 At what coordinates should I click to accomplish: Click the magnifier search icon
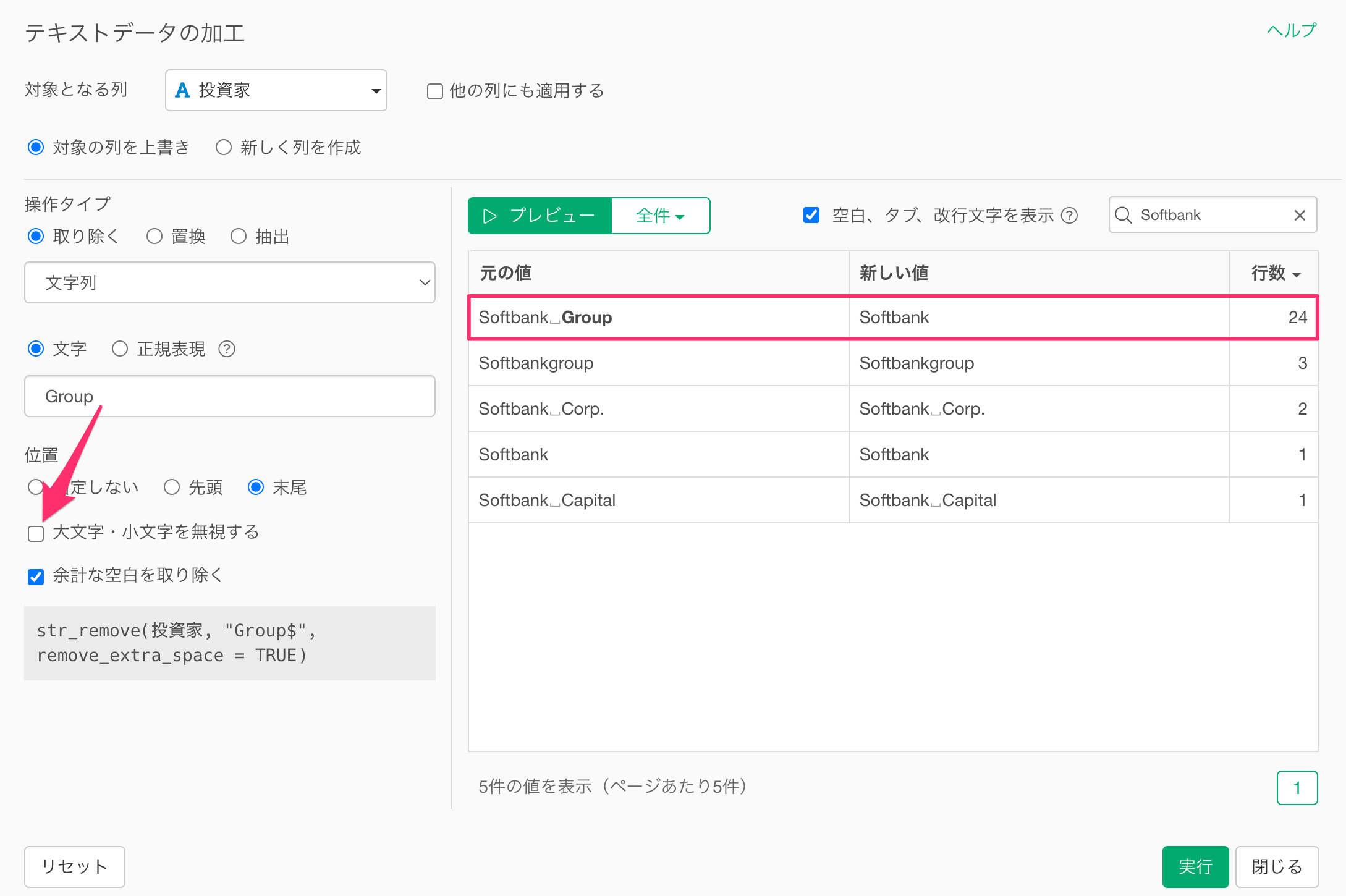tap(1124, 215)
